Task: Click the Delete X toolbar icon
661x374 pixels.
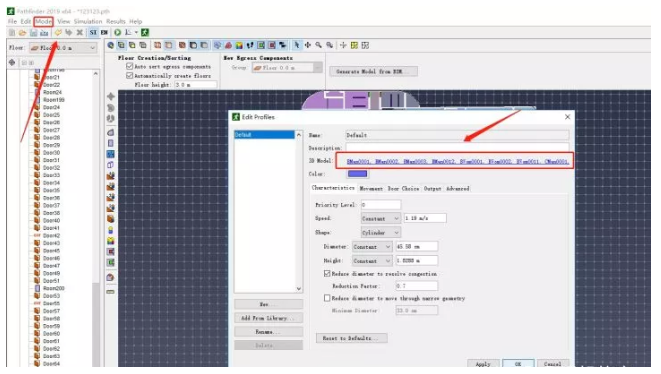Action: click(79, 32)
